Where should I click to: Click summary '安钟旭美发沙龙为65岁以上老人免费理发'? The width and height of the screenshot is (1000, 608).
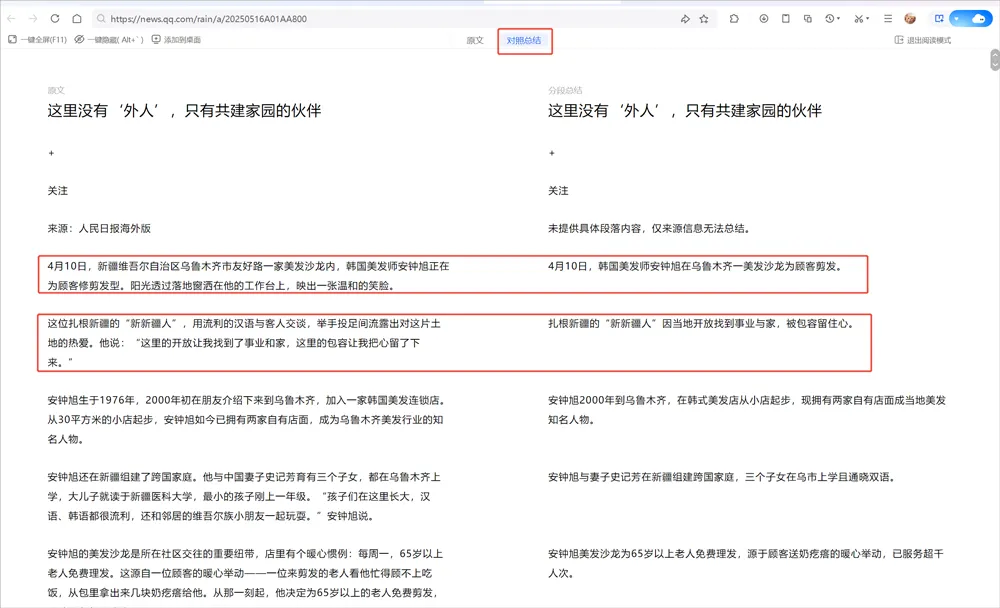coord(746,563)
